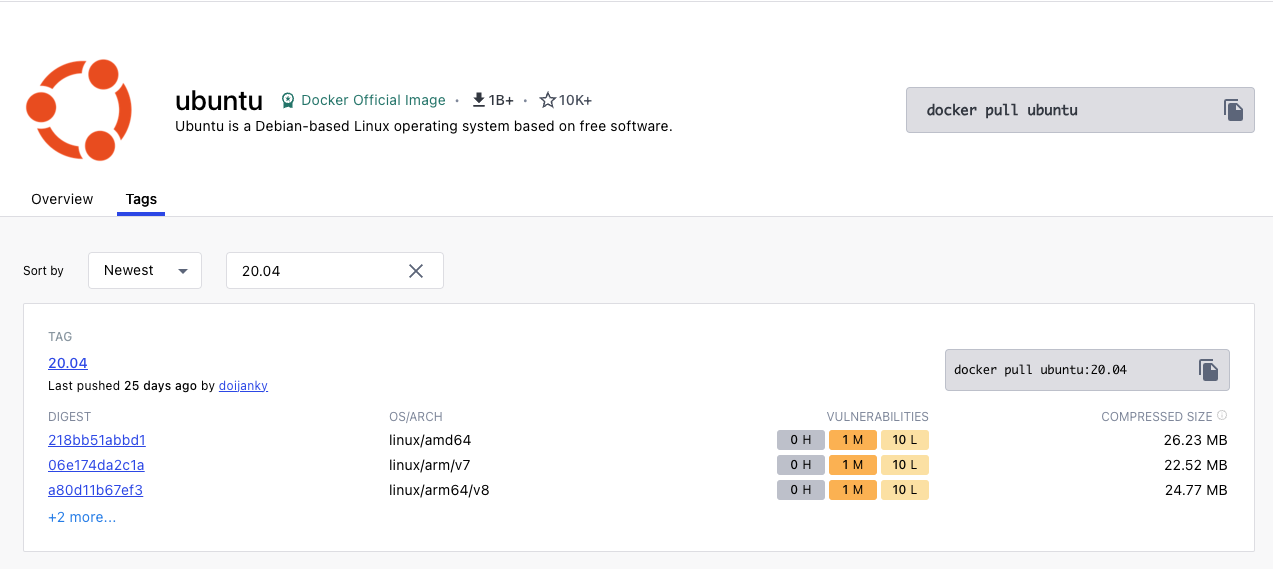Click the Docker Official Image label

(373, 100)
